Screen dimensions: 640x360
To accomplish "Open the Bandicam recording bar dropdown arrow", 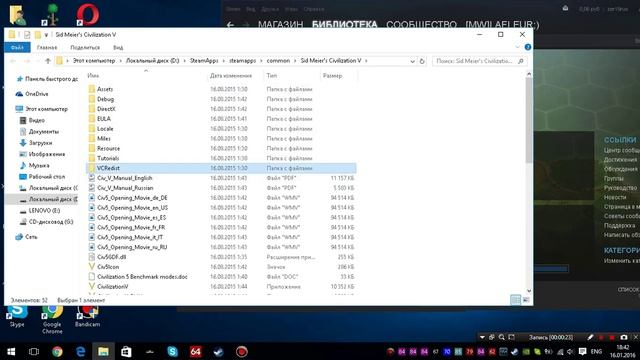I will 482,337.
